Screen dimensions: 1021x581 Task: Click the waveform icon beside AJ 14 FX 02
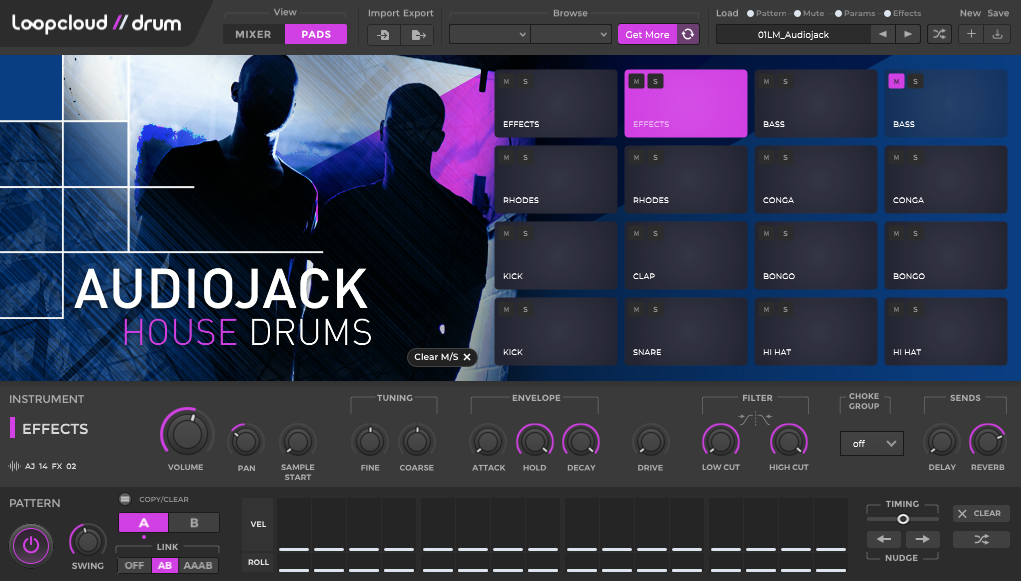click(14, 466)
